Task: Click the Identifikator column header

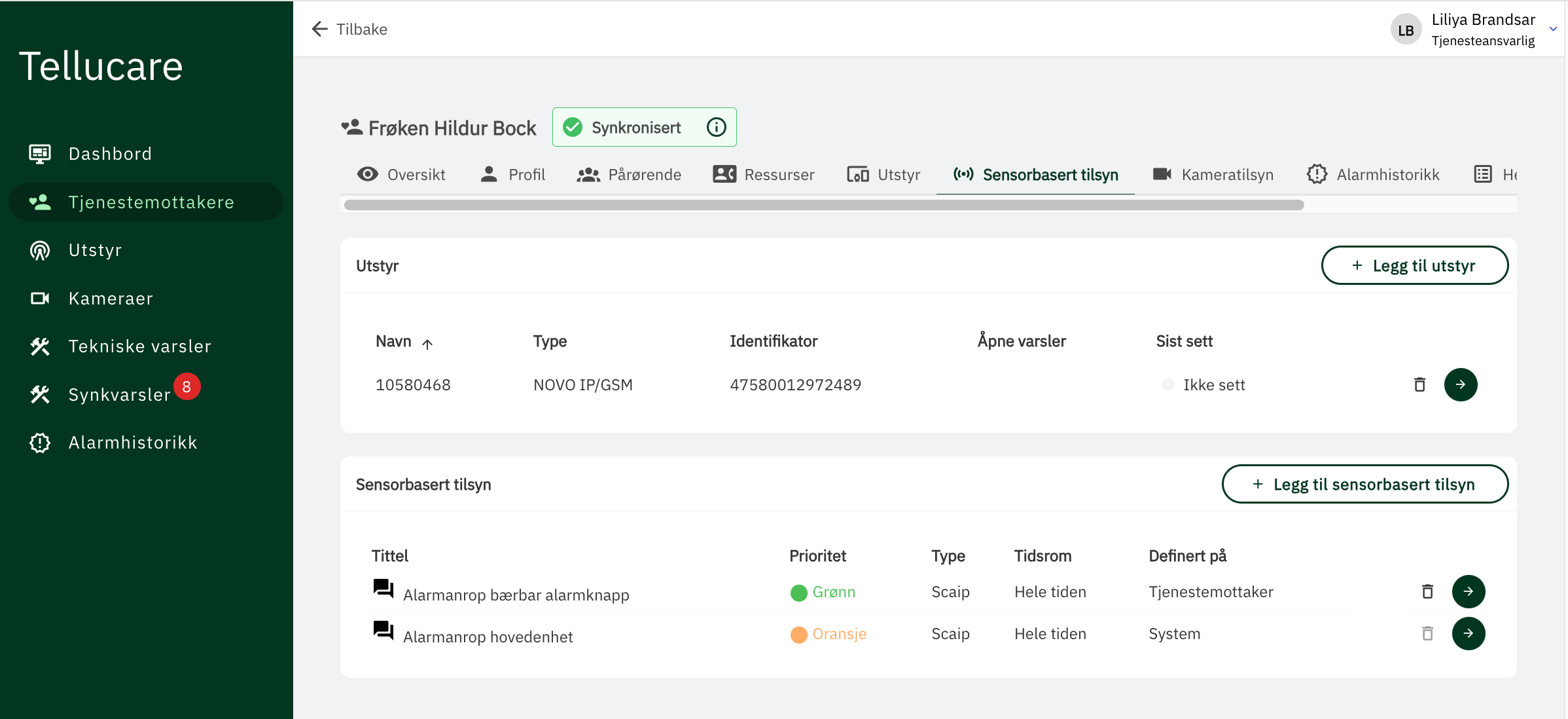Action: tap(774, 341)
